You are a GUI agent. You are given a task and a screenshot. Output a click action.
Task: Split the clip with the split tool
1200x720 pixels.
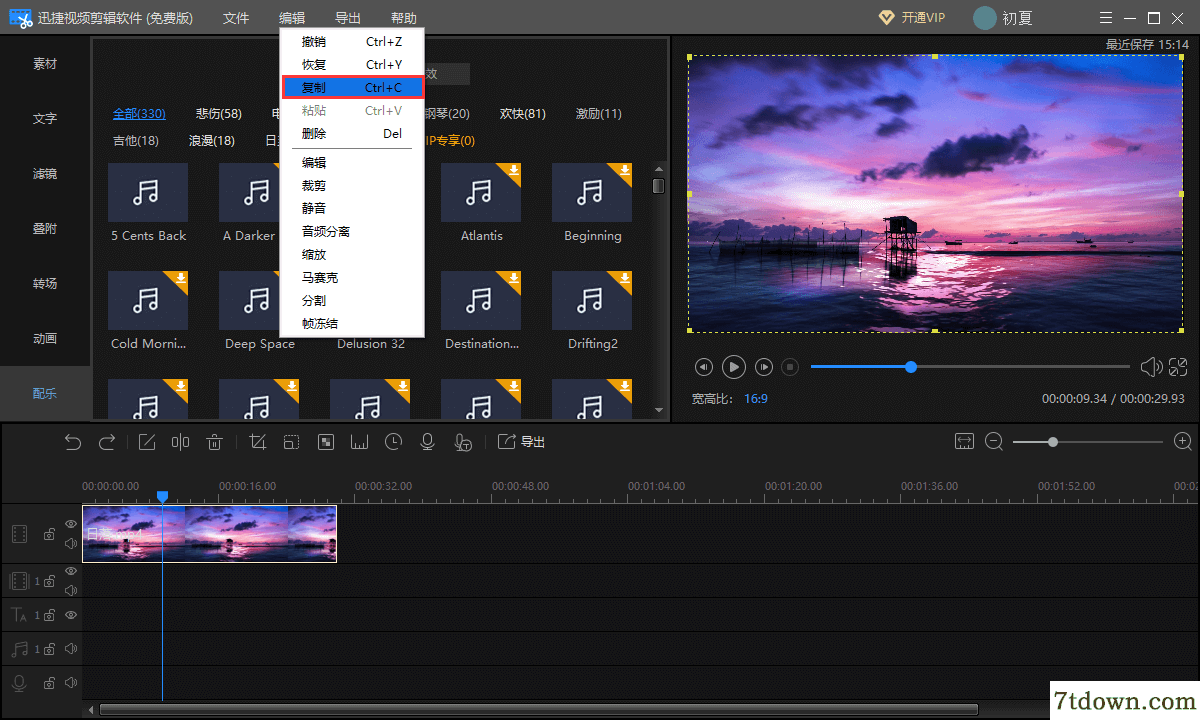click(180, 442)
